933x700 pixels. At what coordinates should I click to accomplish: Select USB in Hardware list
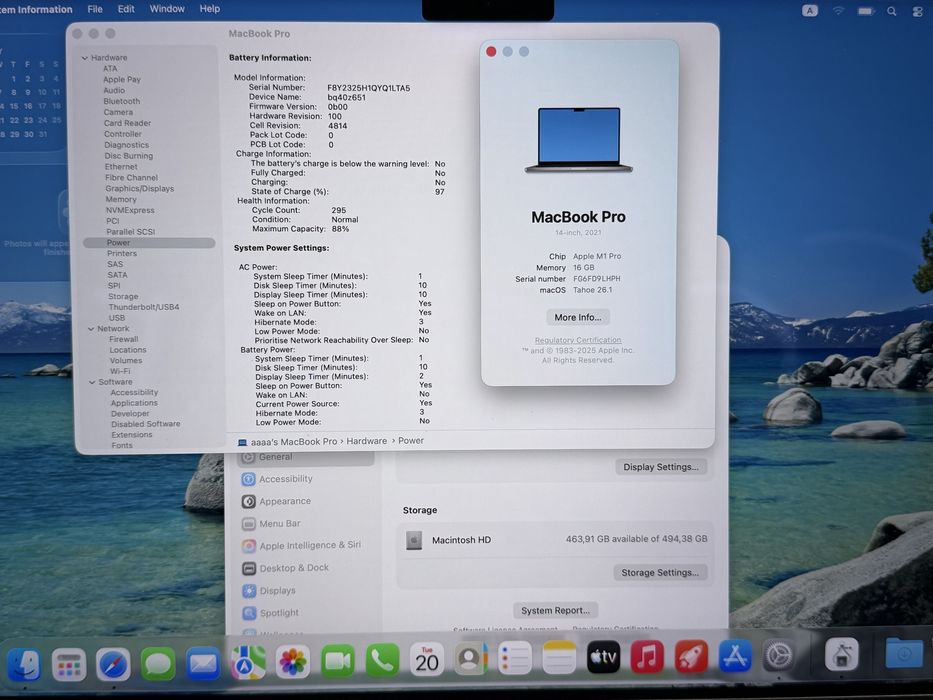(117, 318)
